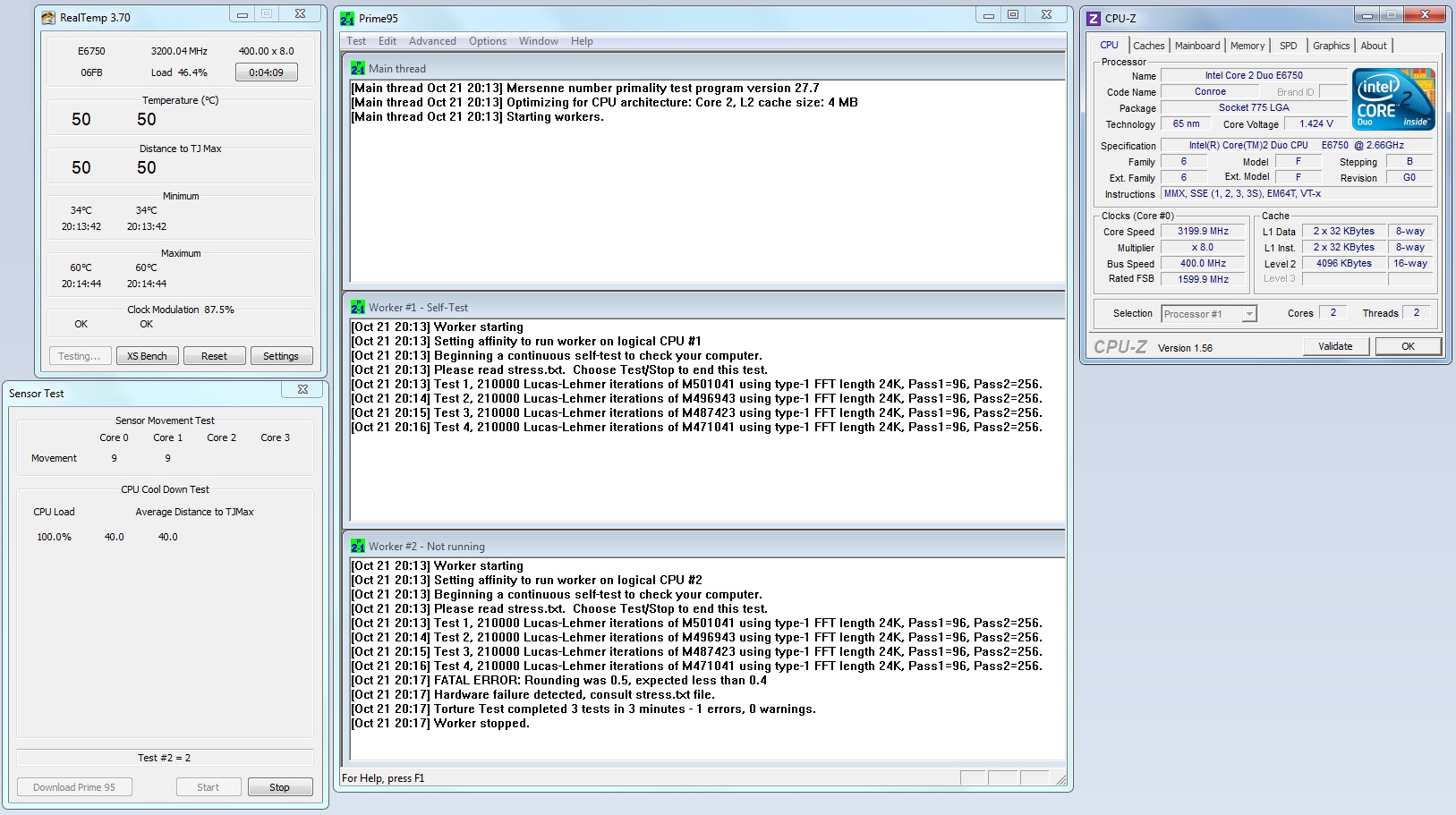This screenshot has width=1456, height=815.
Task: Click Download Prime 95 in Sensor Test
Action: click(74, 787)
